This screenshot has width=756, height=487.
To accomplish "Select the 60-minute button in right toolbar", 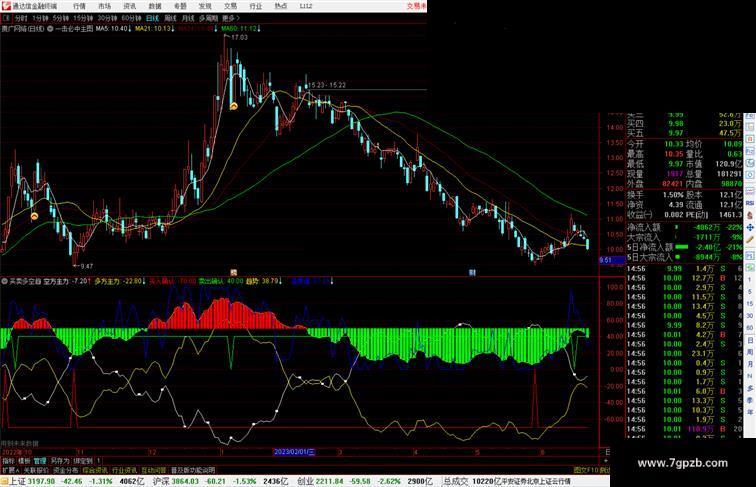I will 750,328.
